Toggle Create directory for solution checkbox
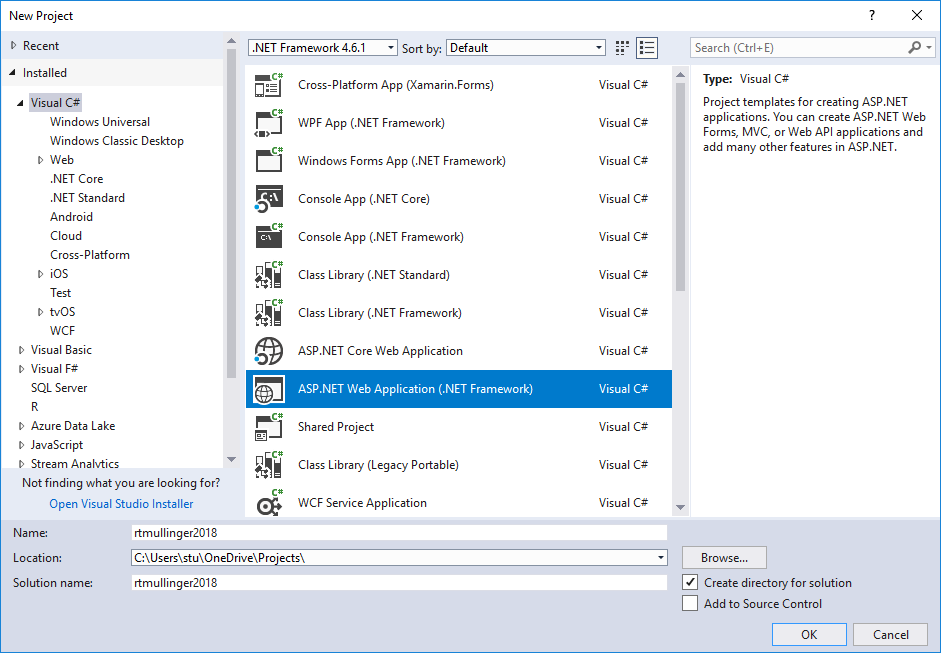The image size is (941, 653). (x=690, y=582)
